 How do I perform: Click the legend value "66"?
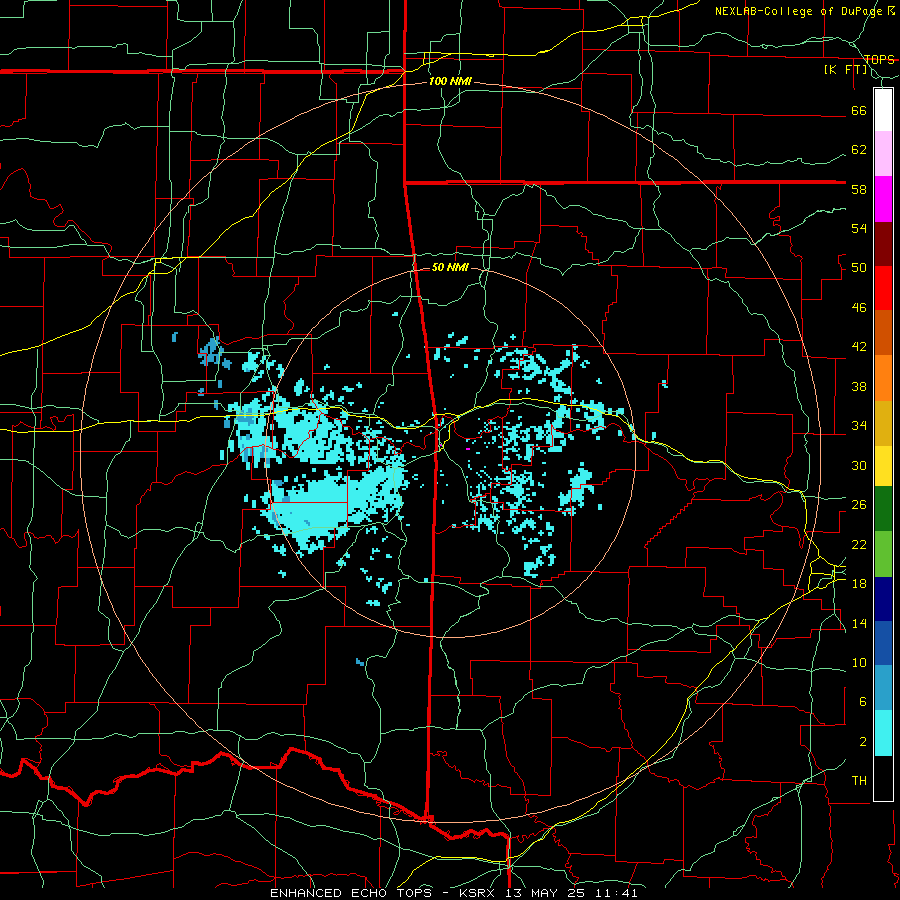(859, 110)
